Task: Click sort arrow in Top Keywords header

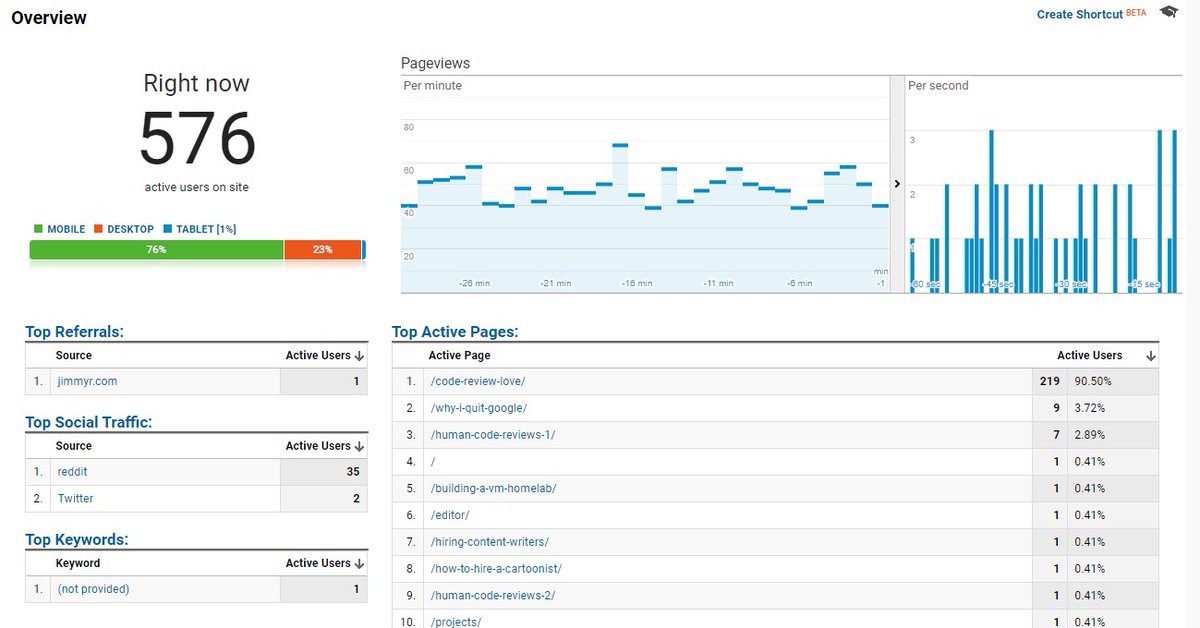Action: click(360, 562)
